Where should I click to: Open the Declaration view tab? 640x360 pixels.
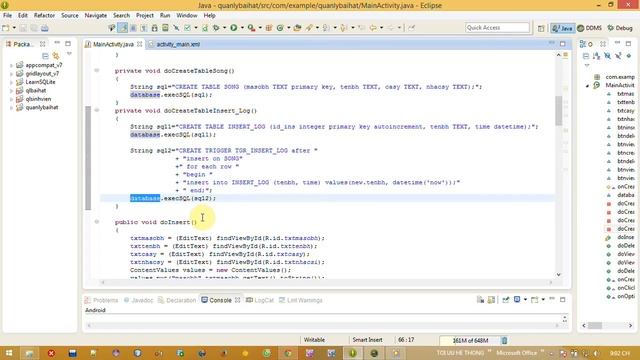pos(177,300)
